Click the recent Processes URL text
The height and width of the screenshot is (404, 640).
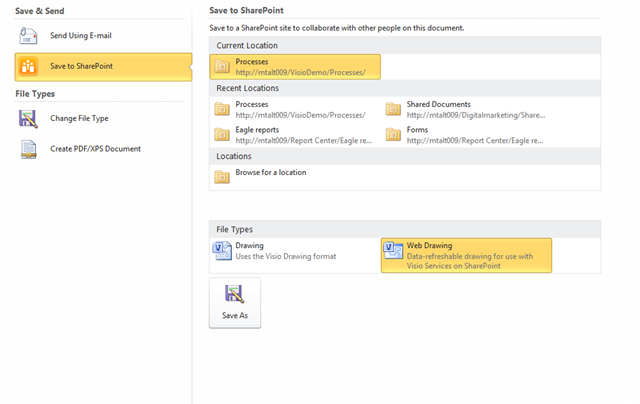pyautogui.click(x=300, y=115)
